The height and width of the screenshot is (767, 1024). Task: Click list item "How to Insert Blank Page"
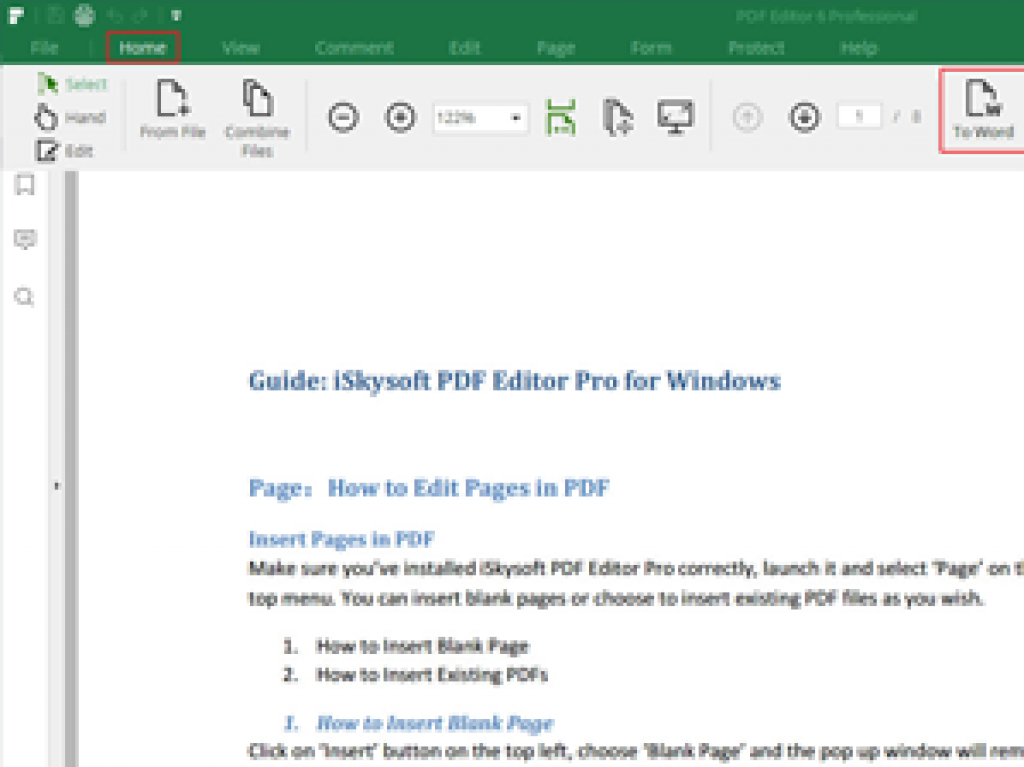pos(423,646)
